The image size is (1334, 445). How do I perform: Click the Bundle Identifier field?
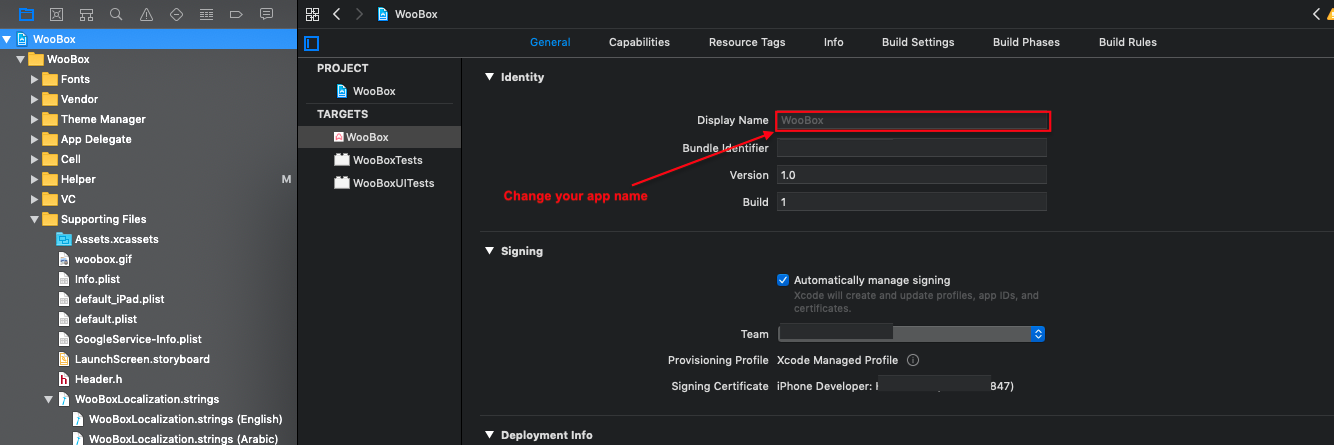point(911,147)
